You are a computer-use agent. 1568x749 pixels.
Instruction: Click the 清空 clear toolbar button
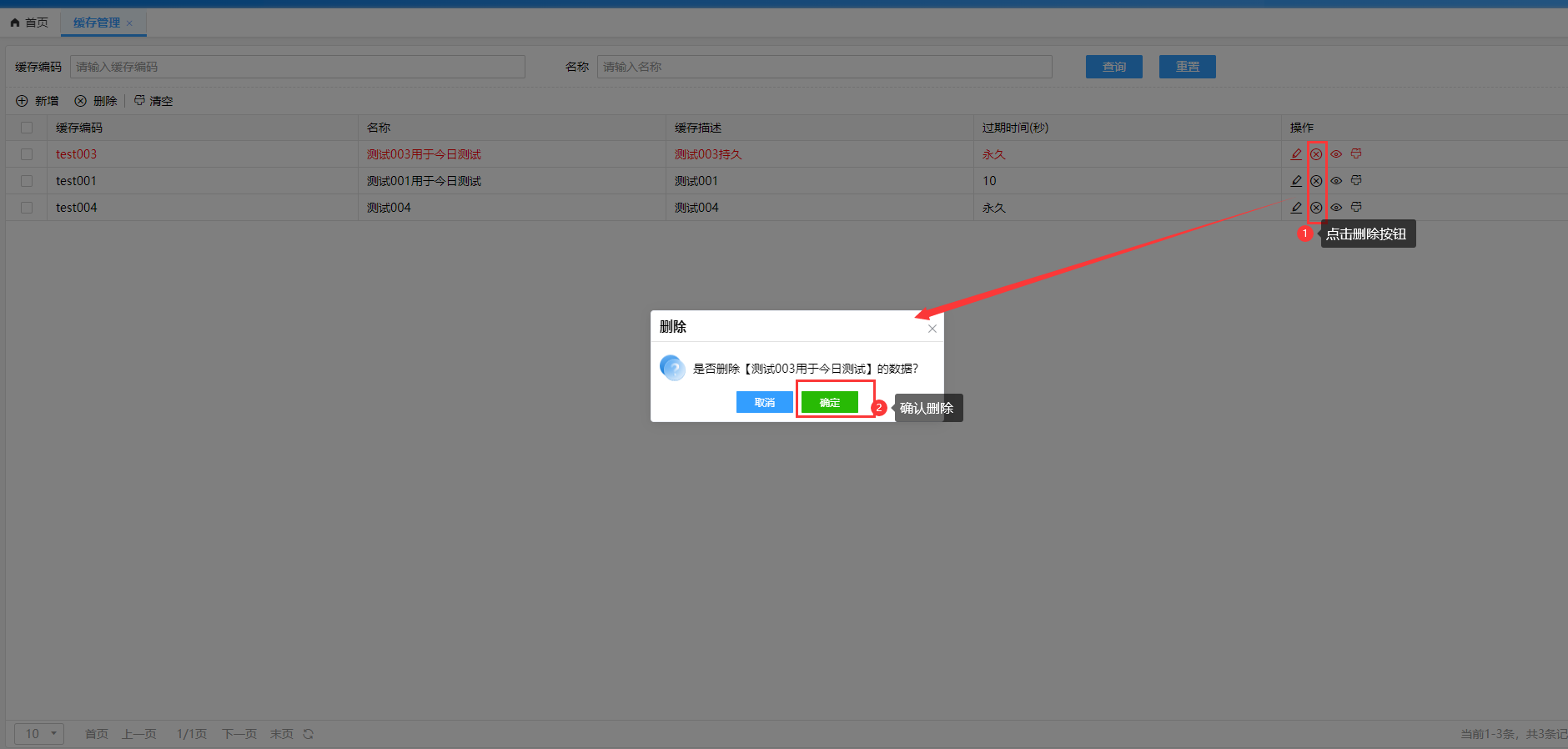click(x=153, y=101)
